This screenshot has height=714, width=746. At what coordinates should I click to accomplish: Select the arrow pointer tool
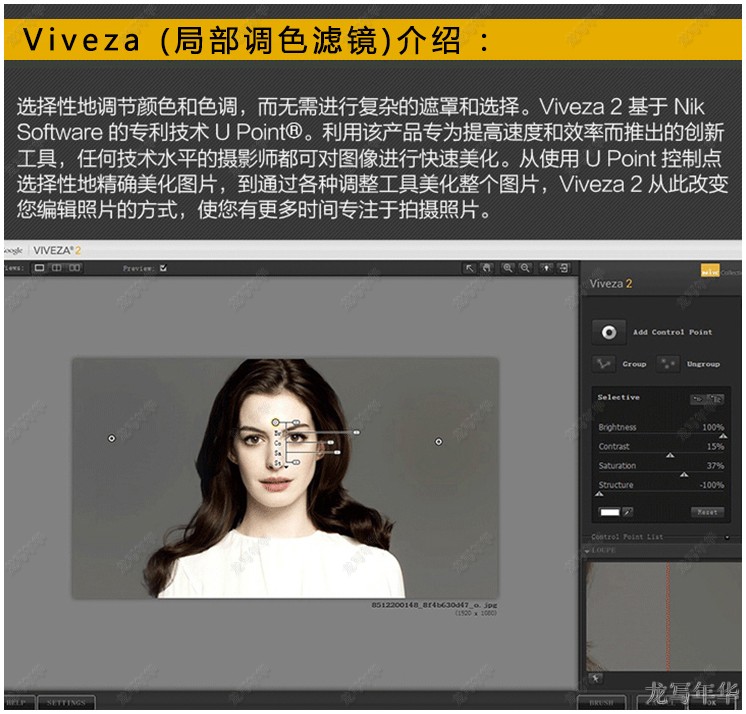[469, 268]
